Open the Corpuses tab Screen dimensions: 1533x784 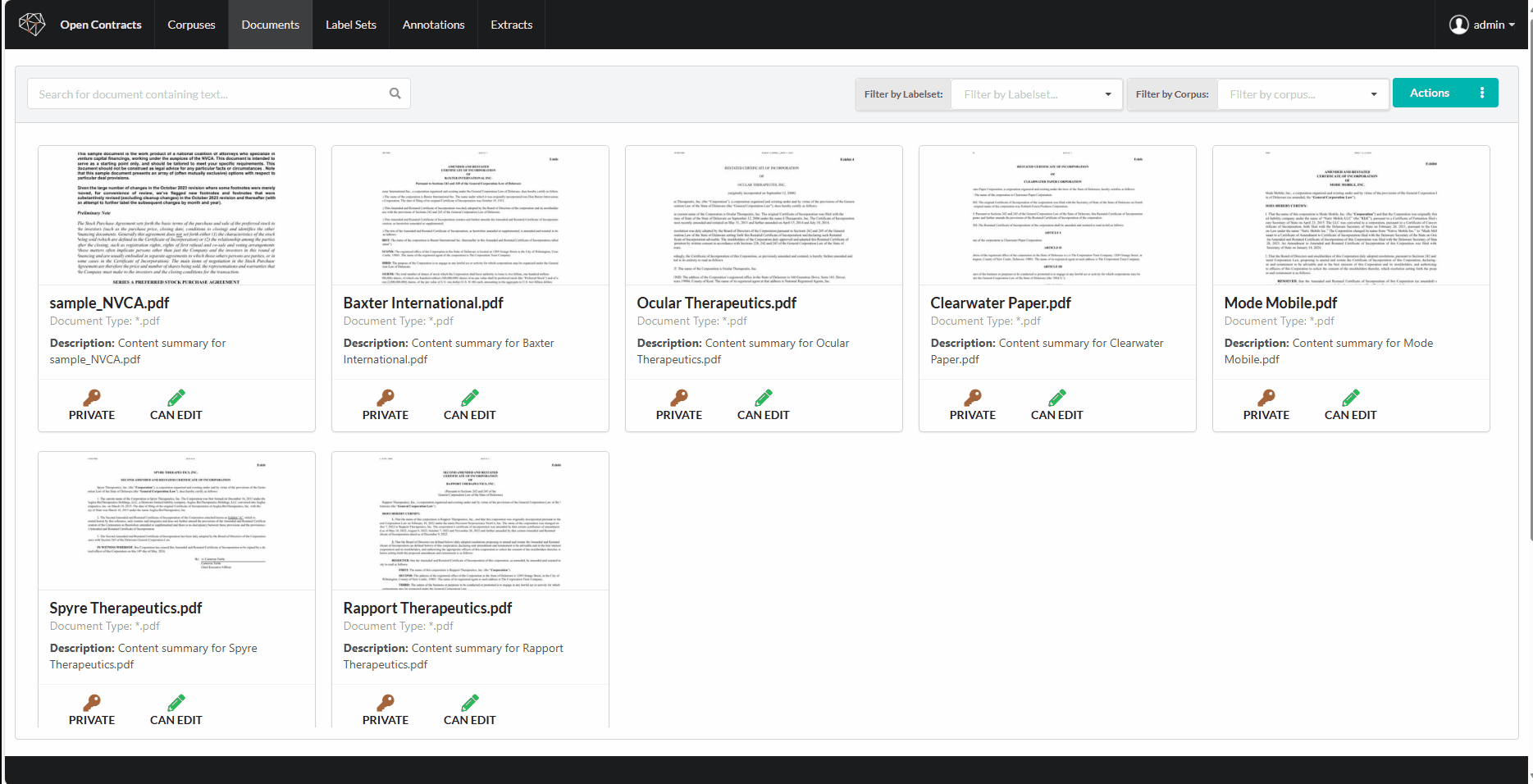191,25
